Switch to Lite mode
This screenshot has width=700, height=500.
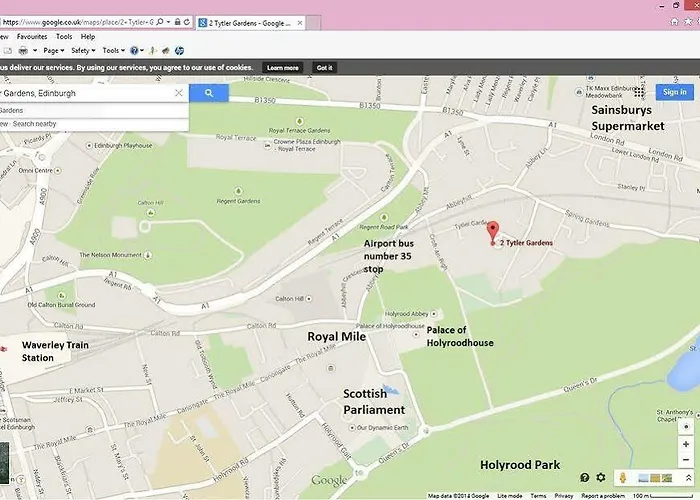(509, 496)
